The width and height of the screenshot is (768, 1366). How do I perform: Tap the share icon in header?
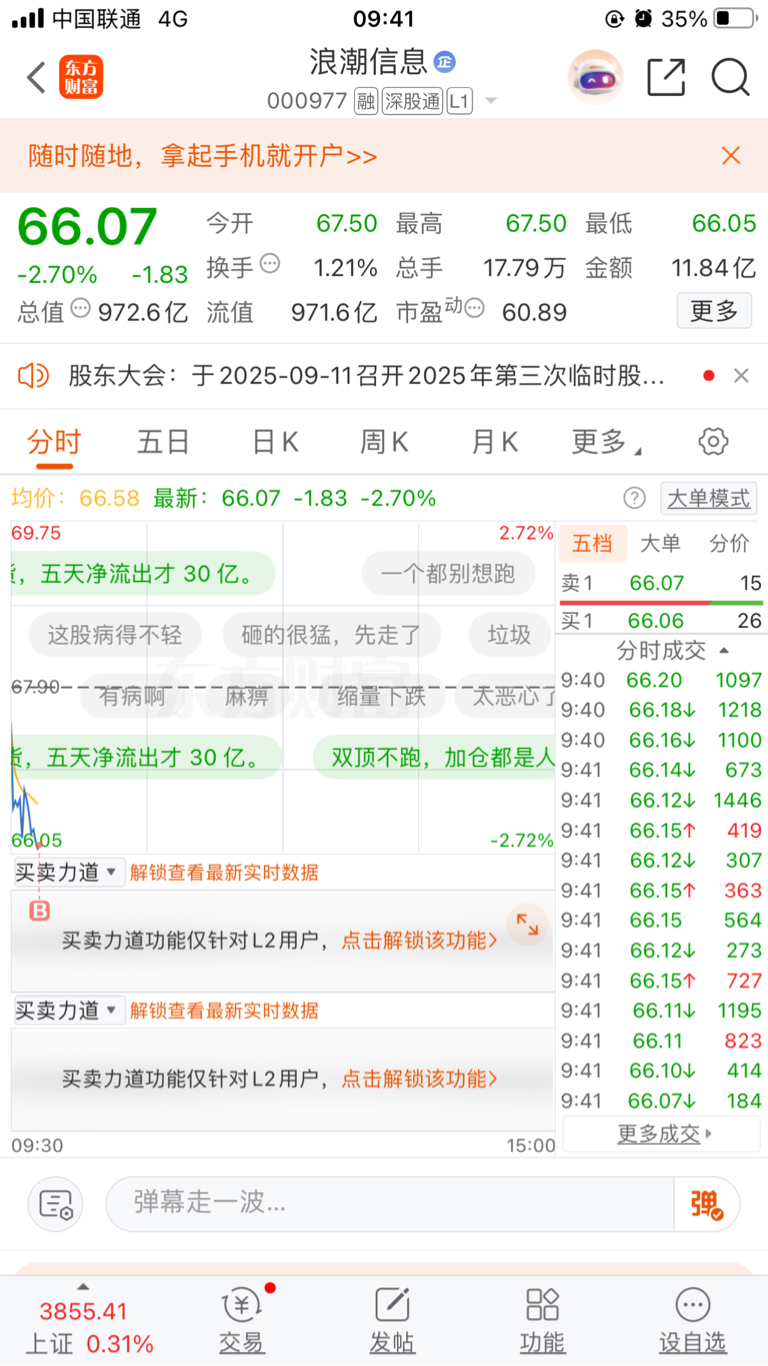tap(666, 77)
